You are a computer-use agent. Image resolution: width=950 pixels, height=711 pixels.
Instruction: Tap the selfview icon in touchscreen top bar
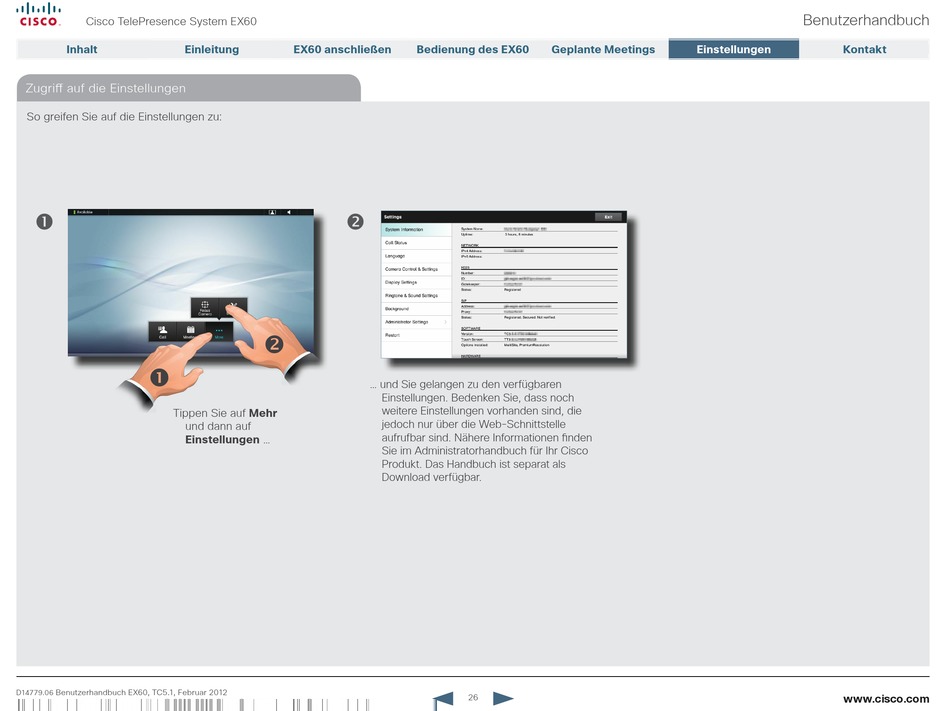pyautogui.click(x=272, y=213)
